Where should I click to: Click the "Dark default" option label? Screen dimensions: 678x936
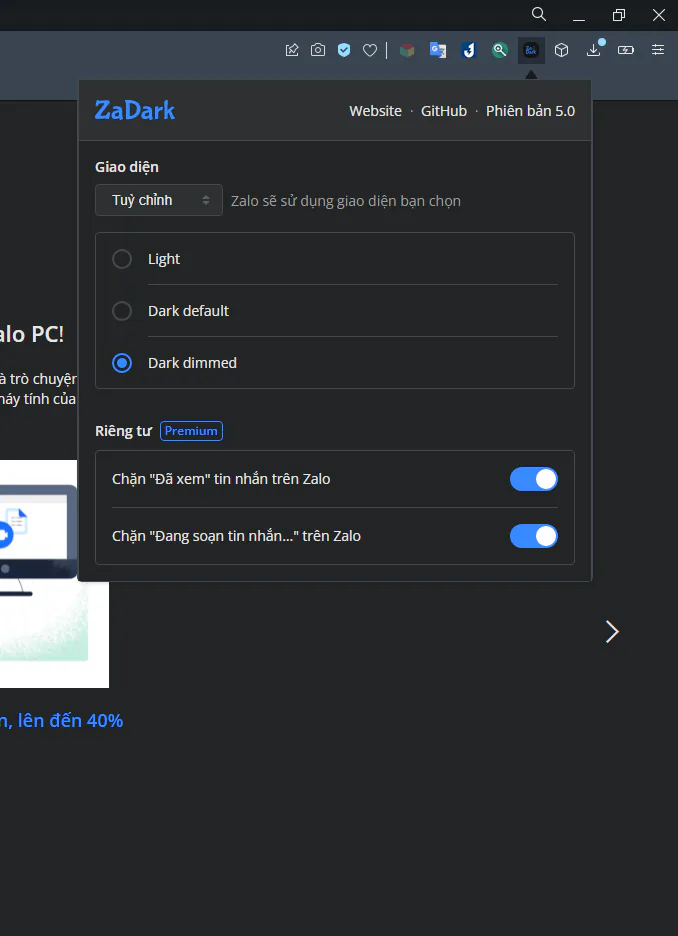tap(189, 311)
